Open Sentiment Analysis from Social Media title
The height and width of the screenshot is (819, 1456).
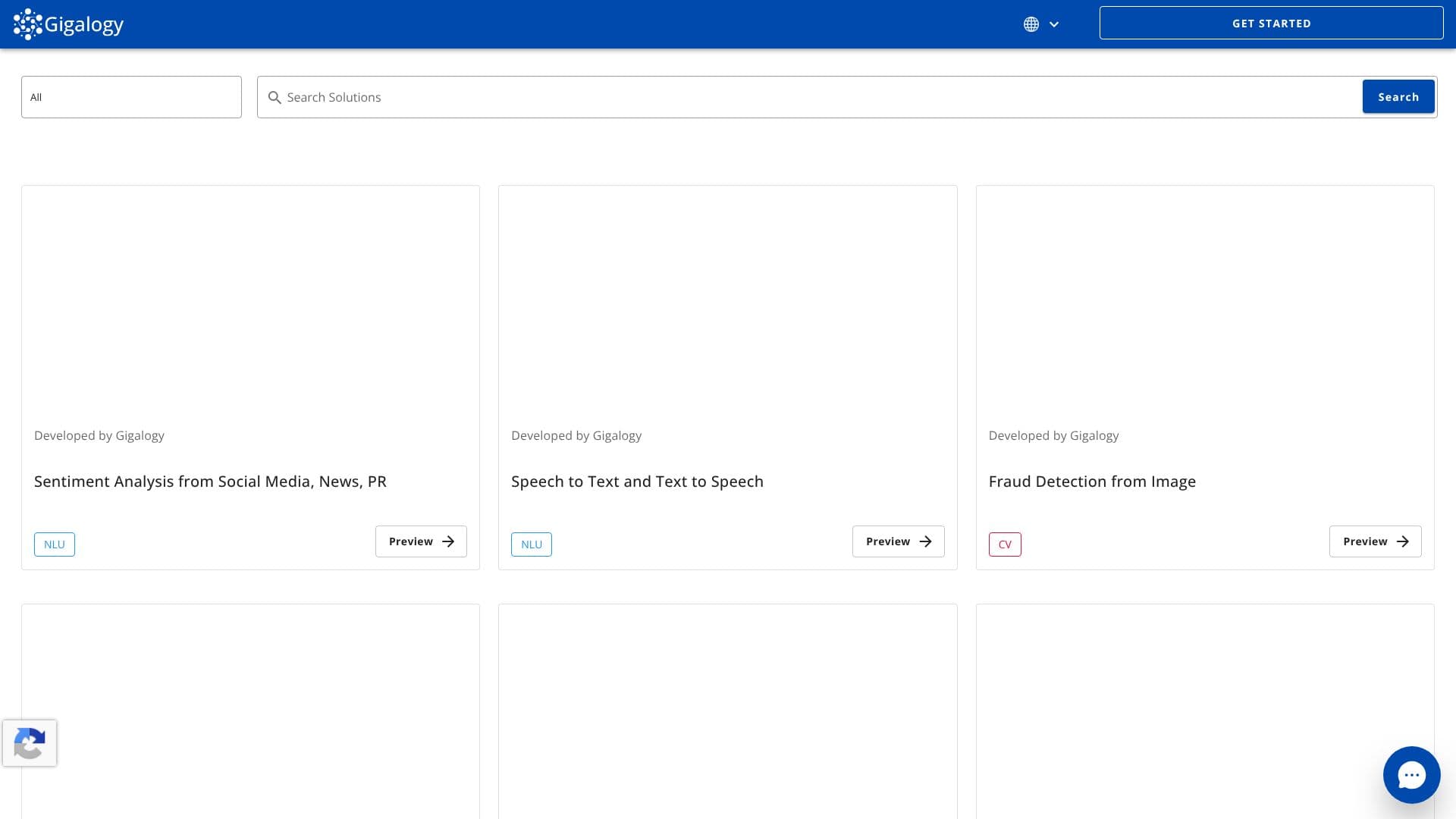(x=210, y=482)
